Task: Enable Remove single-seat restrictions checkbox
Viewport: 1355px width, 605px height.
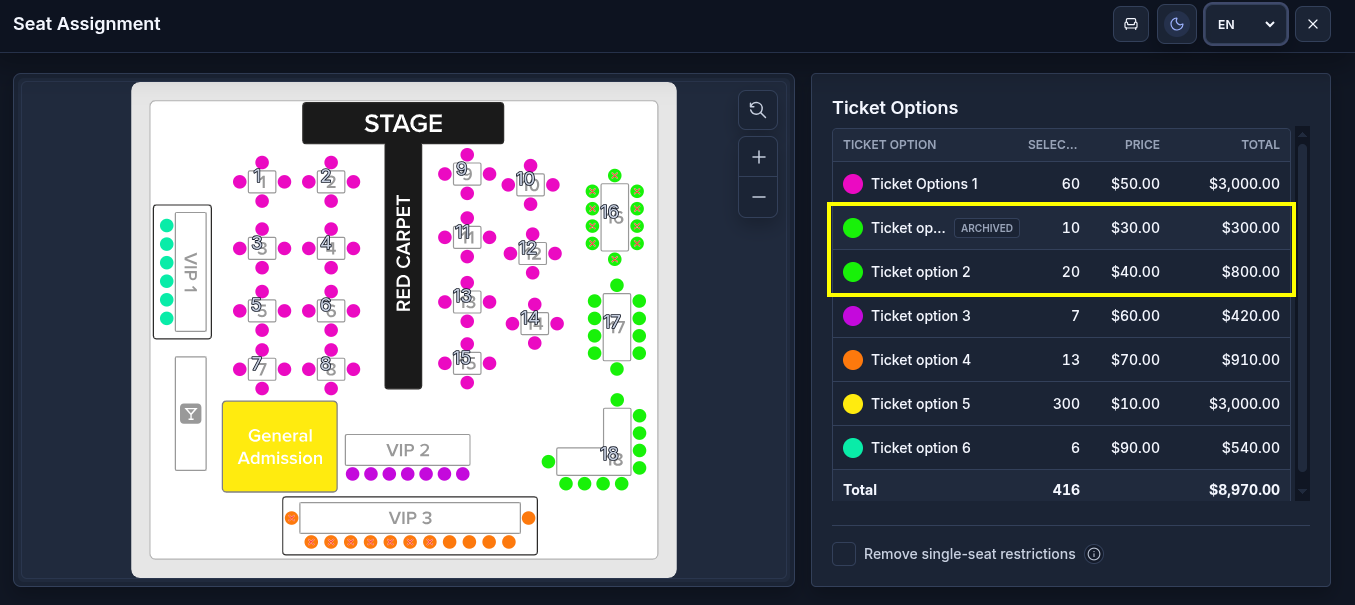Action: point(844,554)
